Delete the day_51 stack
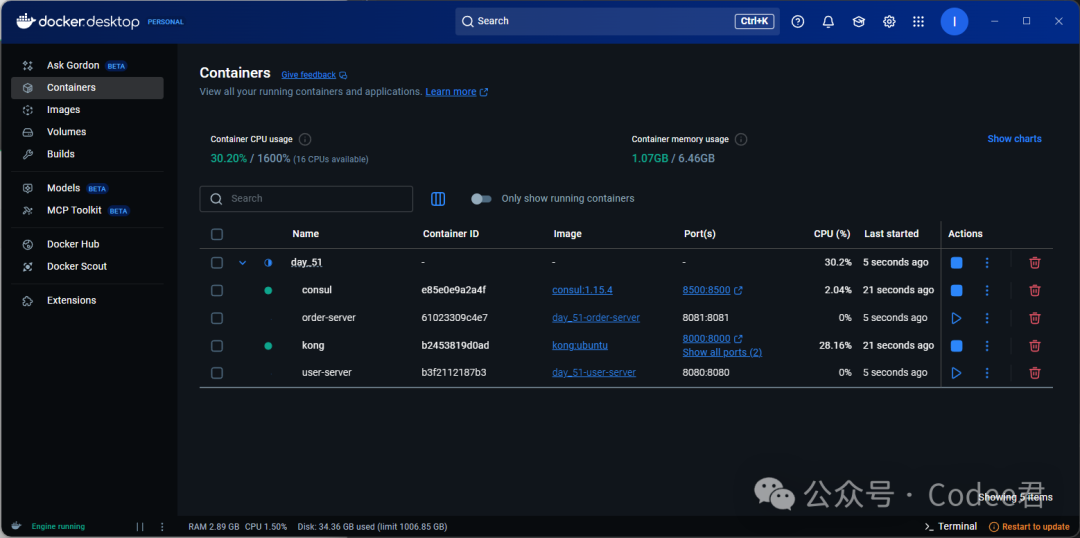 (1035, 262)
